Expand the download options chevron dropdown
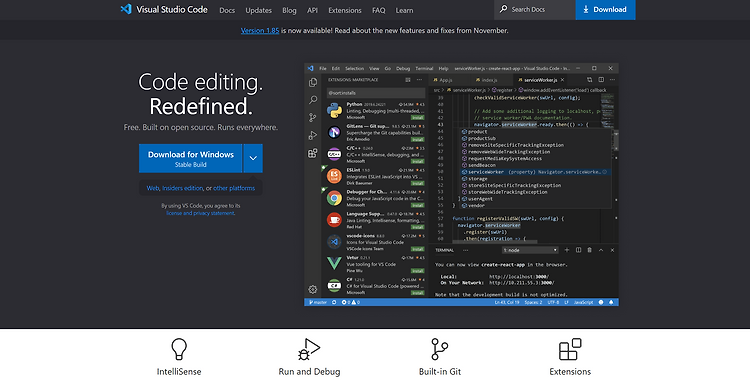 [253, 158]
